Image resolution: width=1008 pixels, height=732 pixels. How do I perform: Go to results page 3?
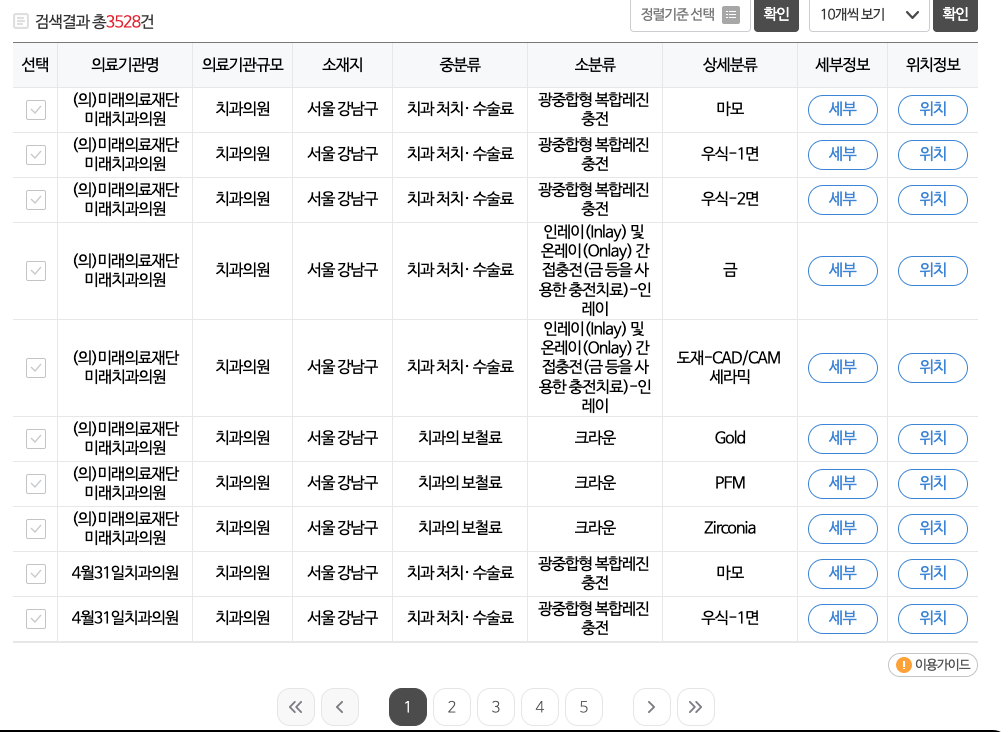coord(495,707)
